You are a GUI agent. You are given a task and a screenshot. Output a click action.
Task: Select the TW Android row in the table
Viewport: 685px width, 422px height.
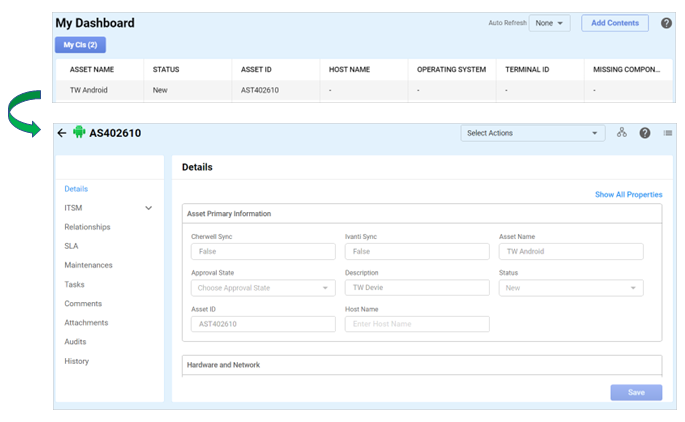tap(89, 90)
